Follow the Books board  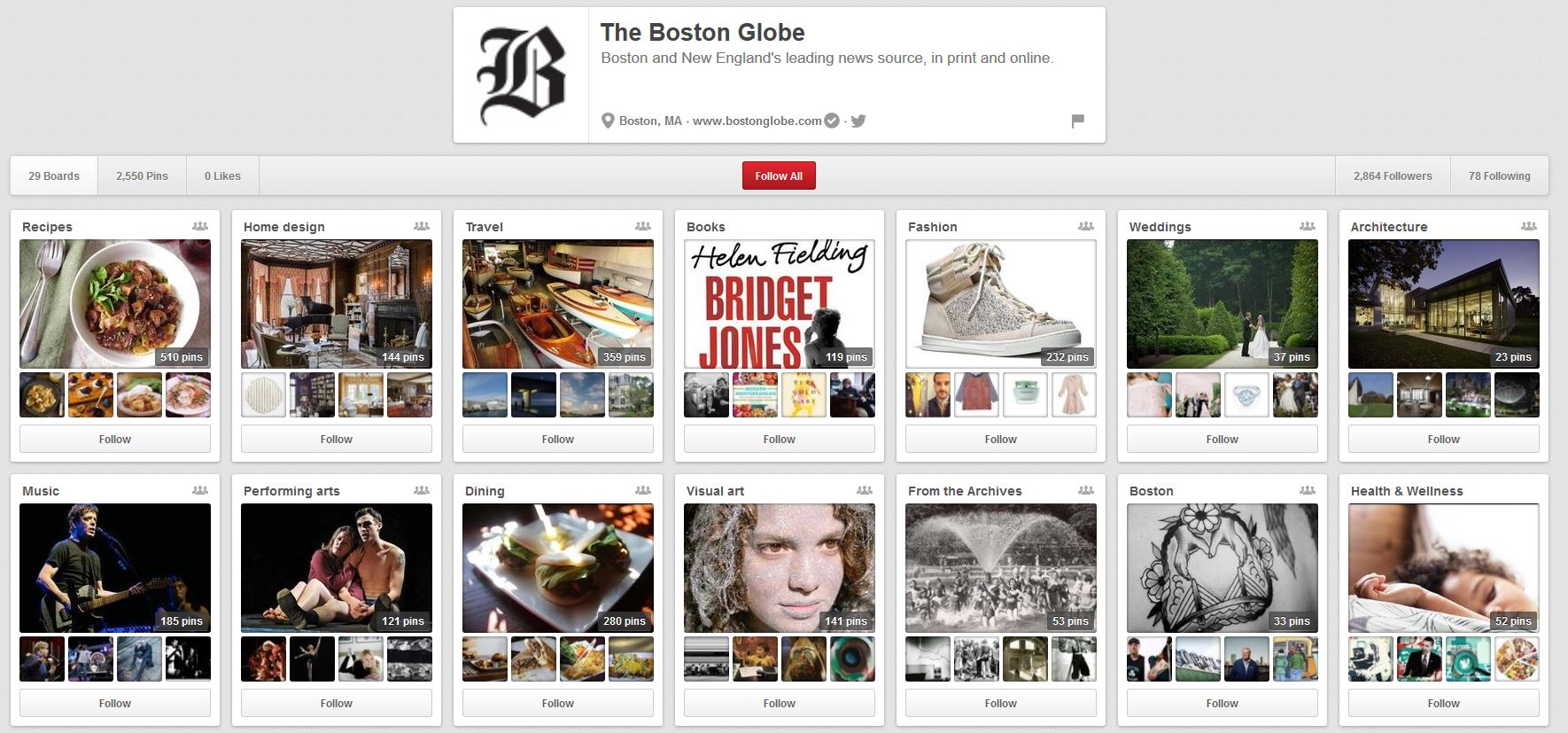[x=780, y=439]
